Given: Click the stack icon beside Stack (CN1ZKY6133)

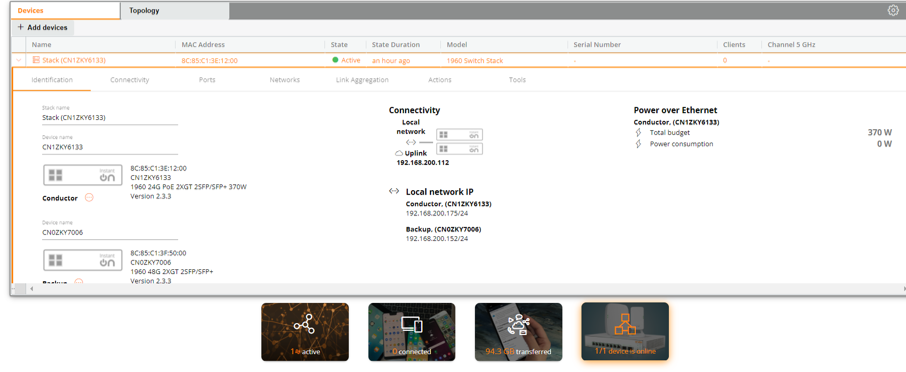Looking at the screenshot, I should tap(36, 60).
